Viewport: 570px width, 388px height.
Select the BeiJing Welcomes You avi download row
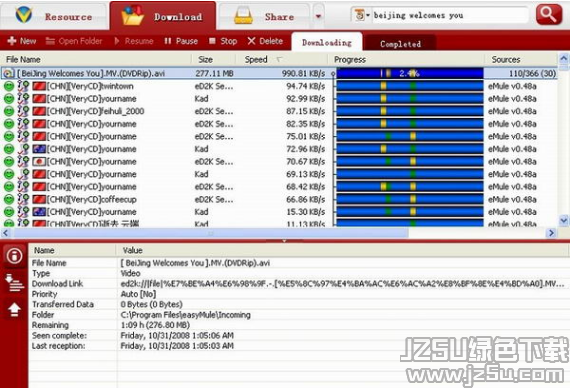pos(279,73)
